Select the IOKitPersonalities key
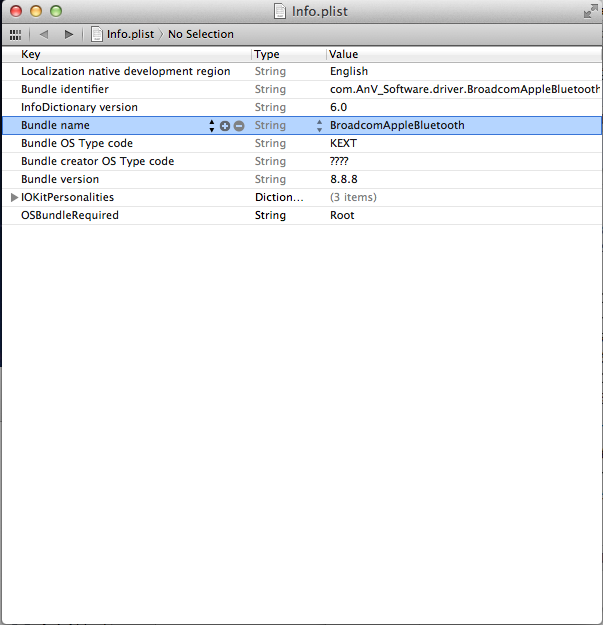Image resolution: width=603 pixels, height=625 pixels. pyautogui.click(x=67, y=197)
